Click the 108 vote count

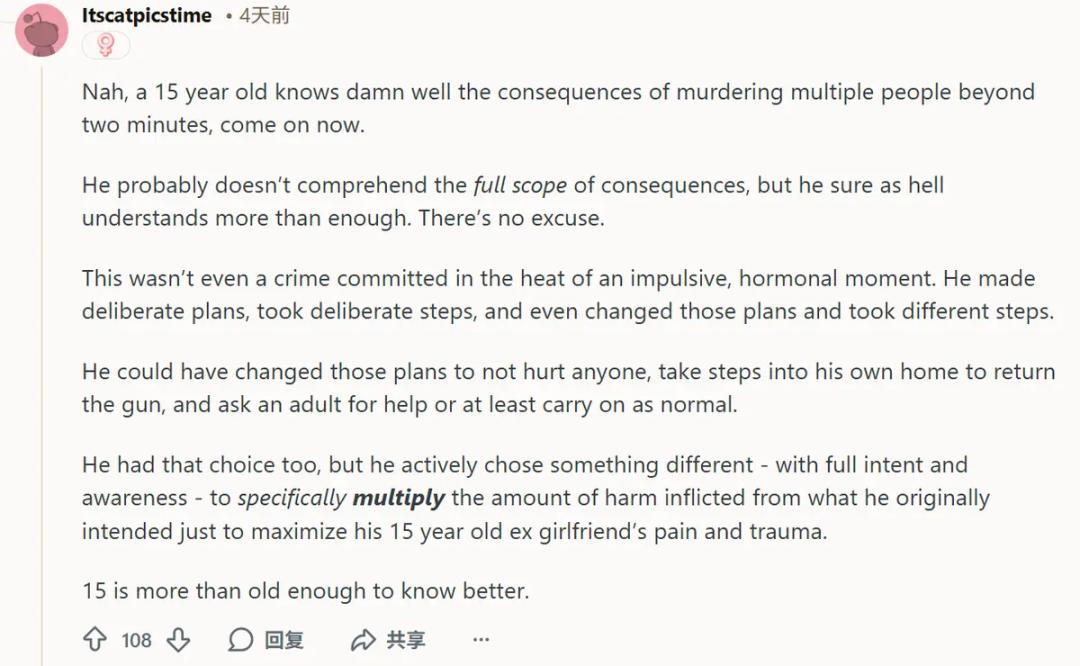(x=136, y=640)
